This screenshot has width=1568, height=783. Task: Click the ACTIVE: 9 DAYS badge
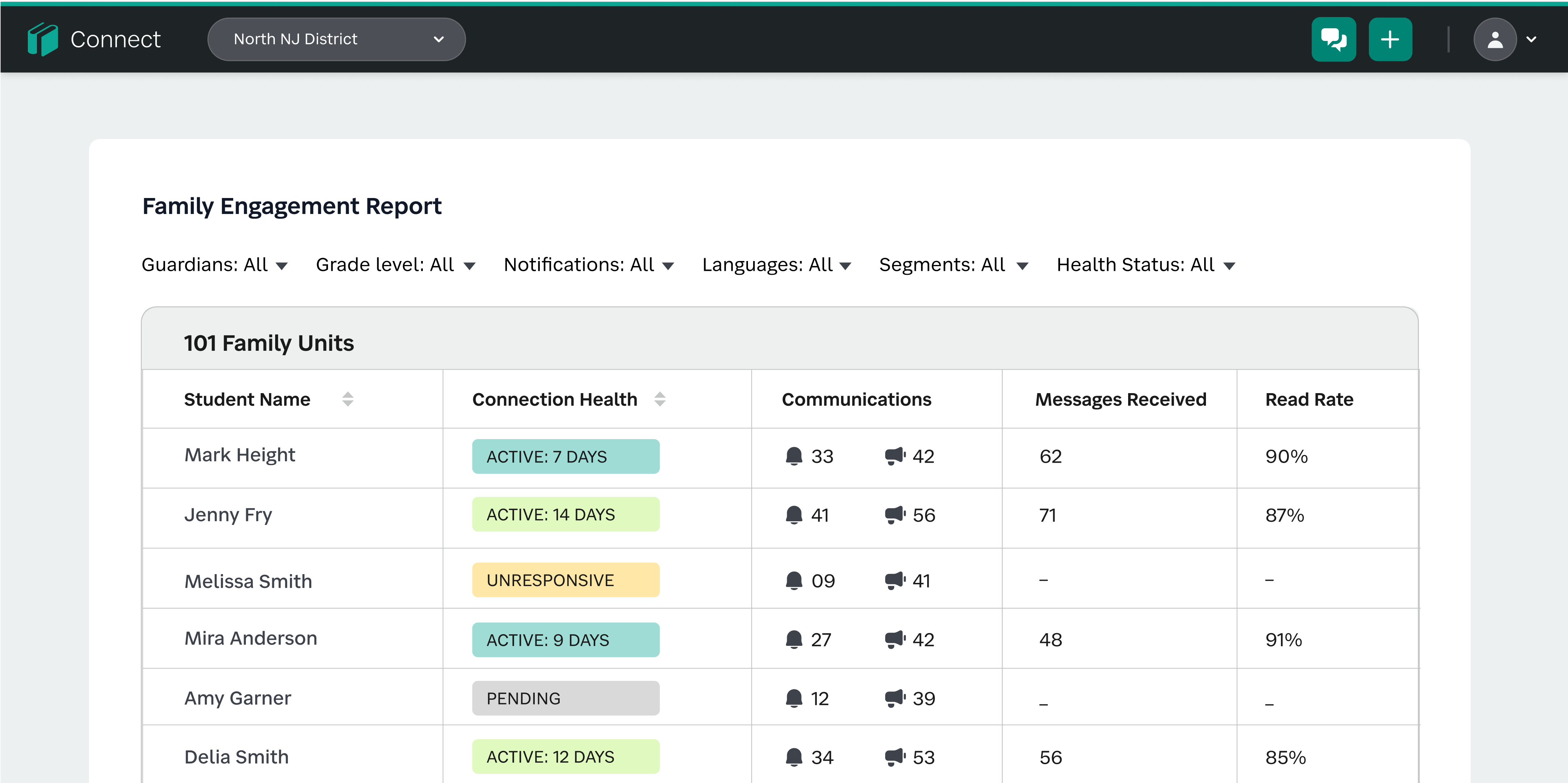click(566, 640)
